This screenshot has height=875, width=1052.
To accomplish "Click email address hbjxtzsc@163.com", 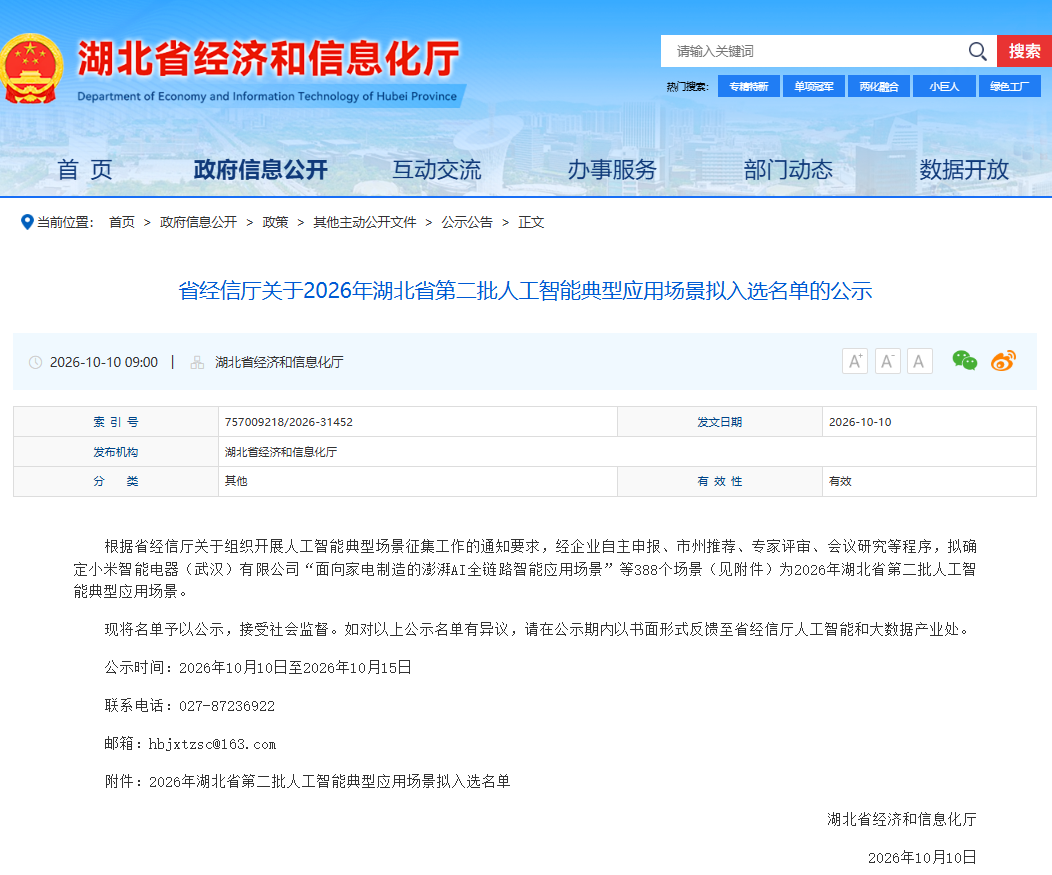I will click(x=212, y=744).
